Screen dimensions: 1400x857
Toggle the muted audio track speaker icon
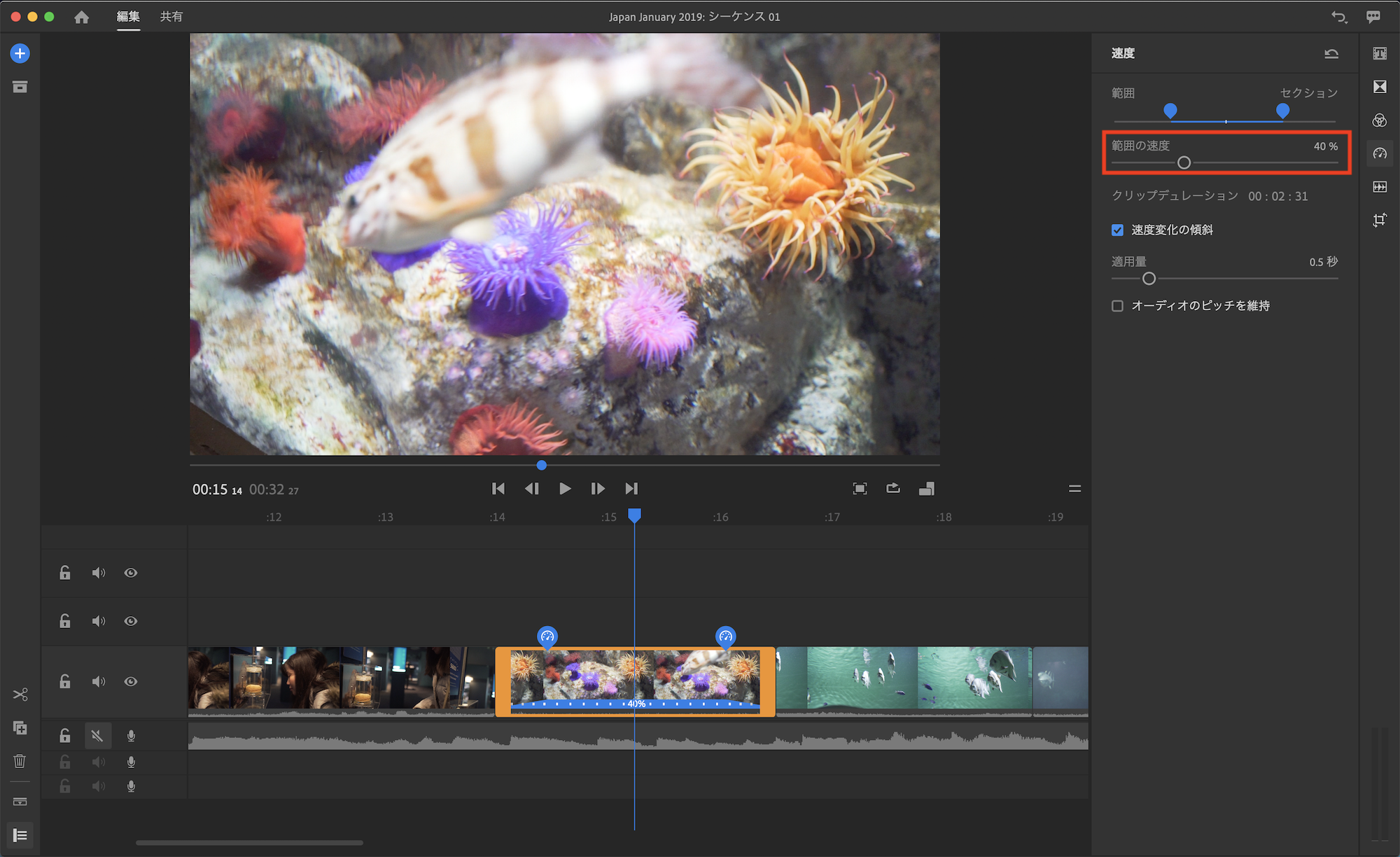[x=97, y=736]
